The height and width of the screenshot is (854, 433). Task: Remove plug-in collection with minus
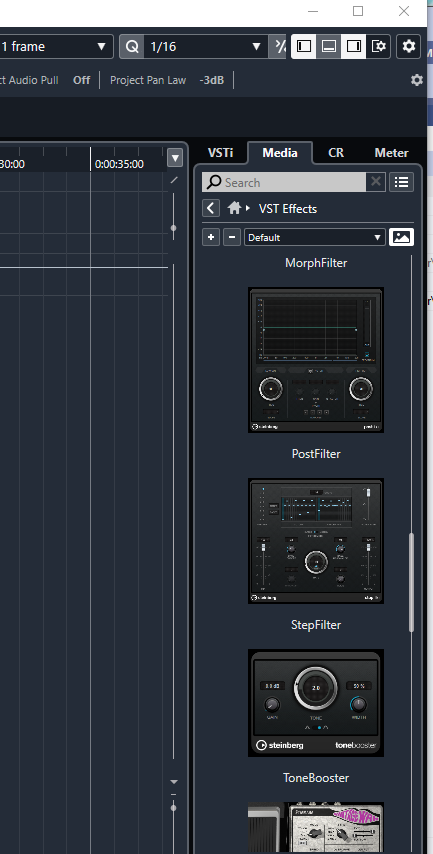(x=232, y=237)
